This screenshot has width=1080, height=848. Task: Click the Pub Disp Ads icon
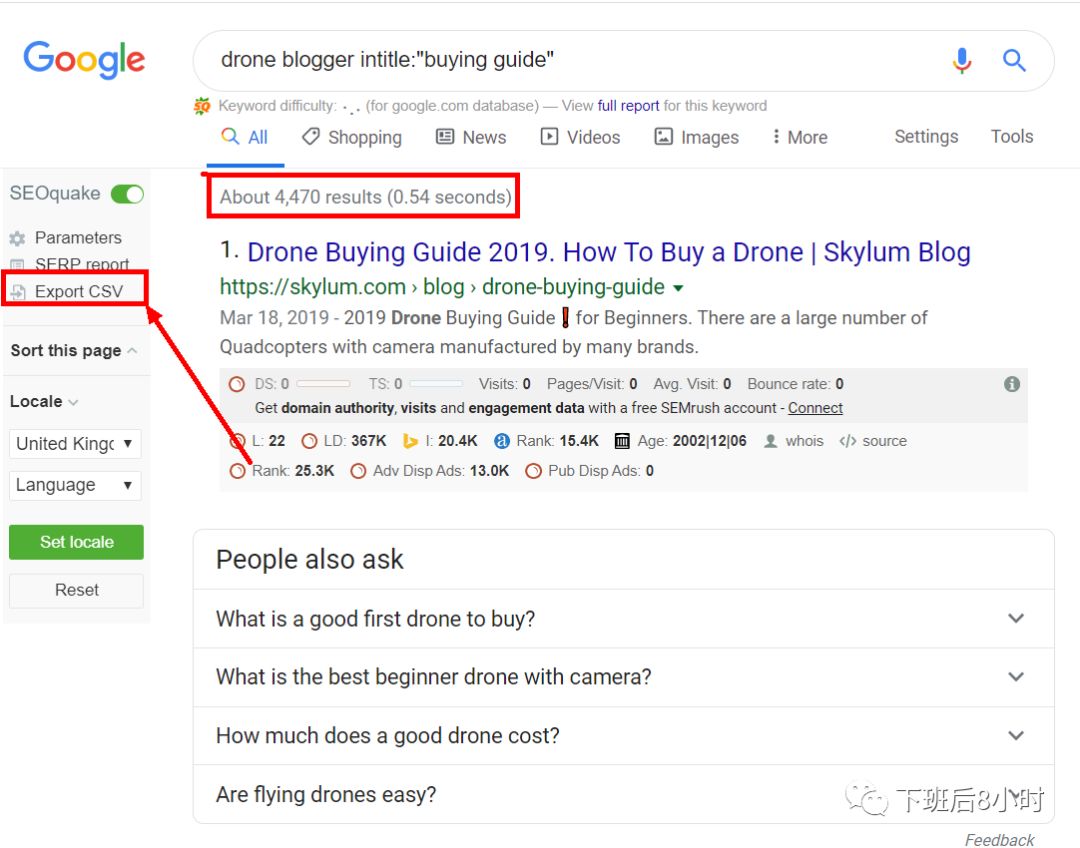(x=533, y=471)
